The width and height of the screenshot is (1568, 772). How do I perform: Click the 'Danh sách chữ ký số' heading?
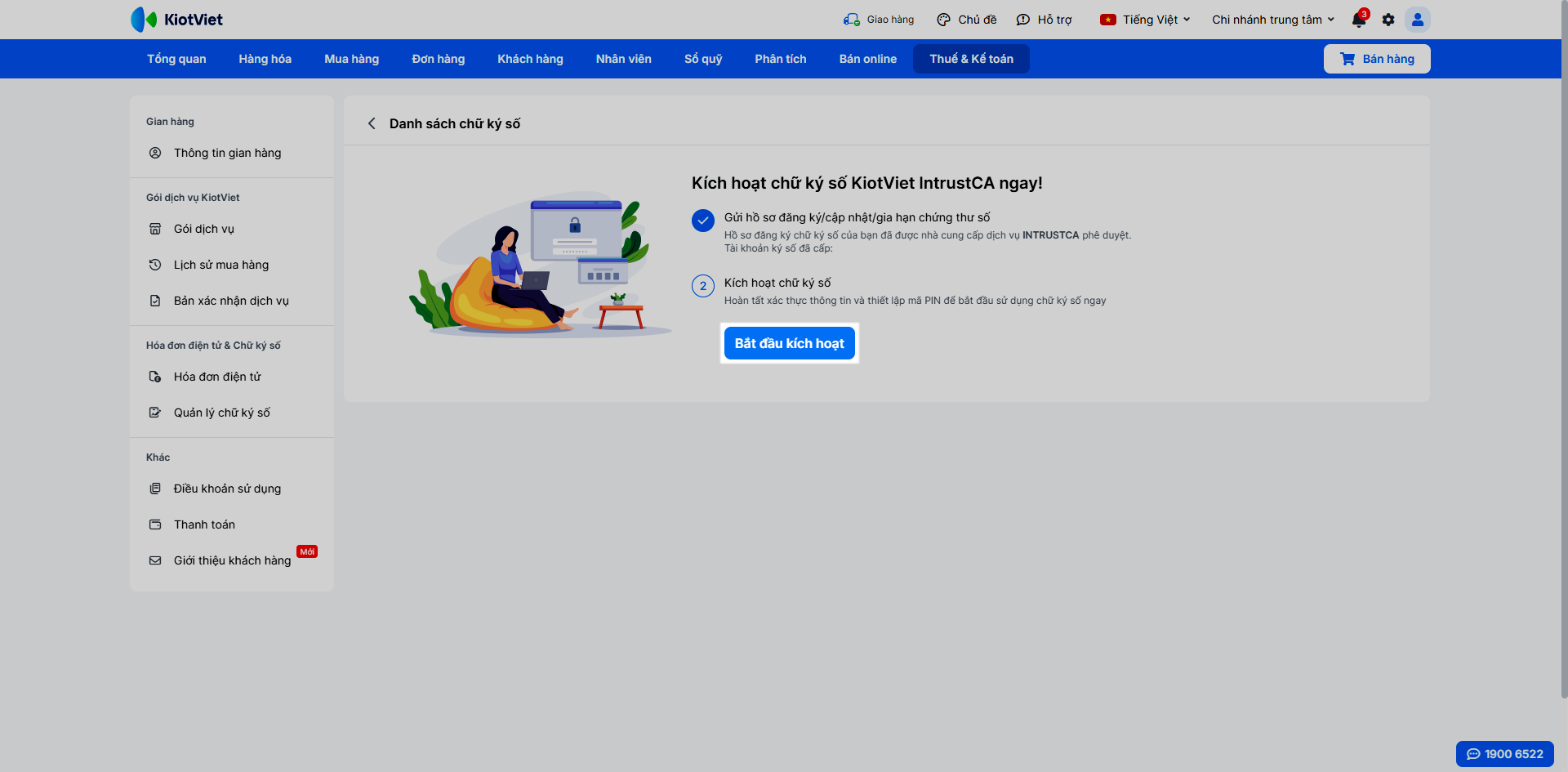[x=455, y=123]
